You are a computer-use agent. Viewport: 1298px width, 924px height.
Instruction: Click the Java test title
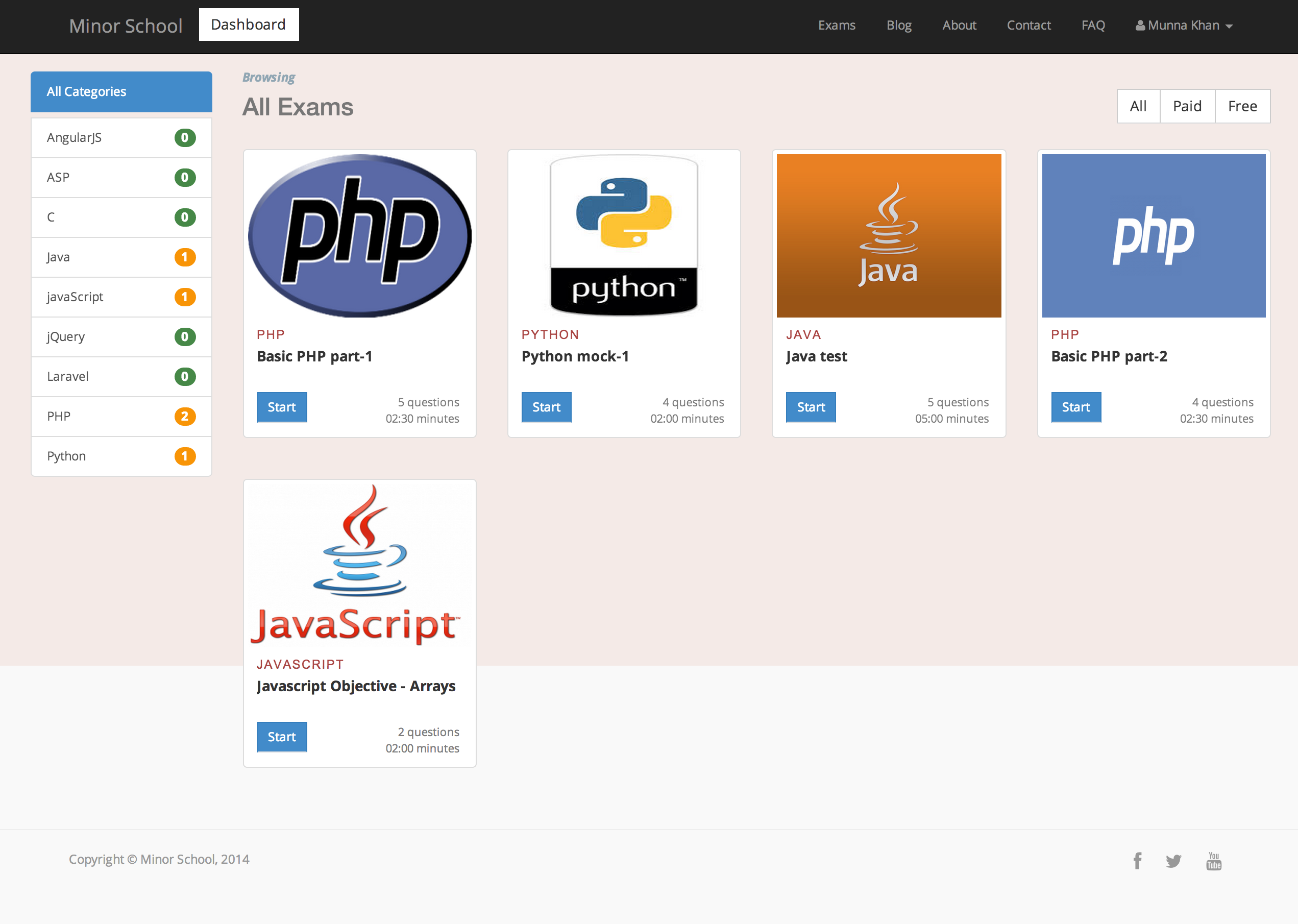click(x=817, y=357)
